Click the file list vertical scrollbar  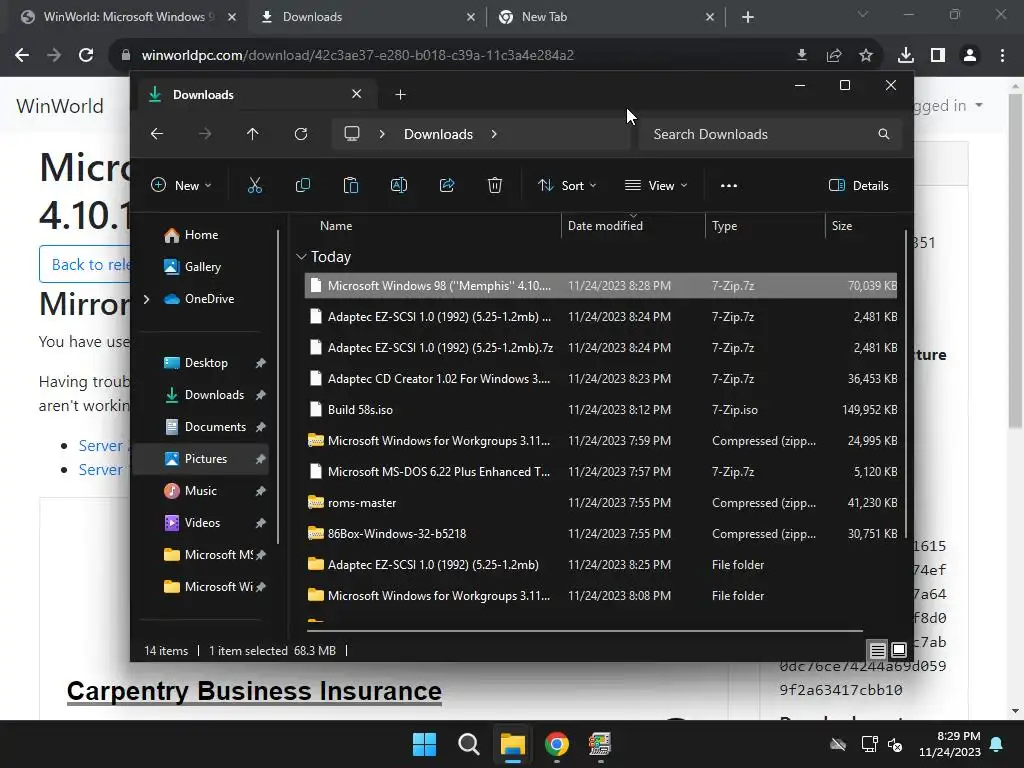click(906, 382)
